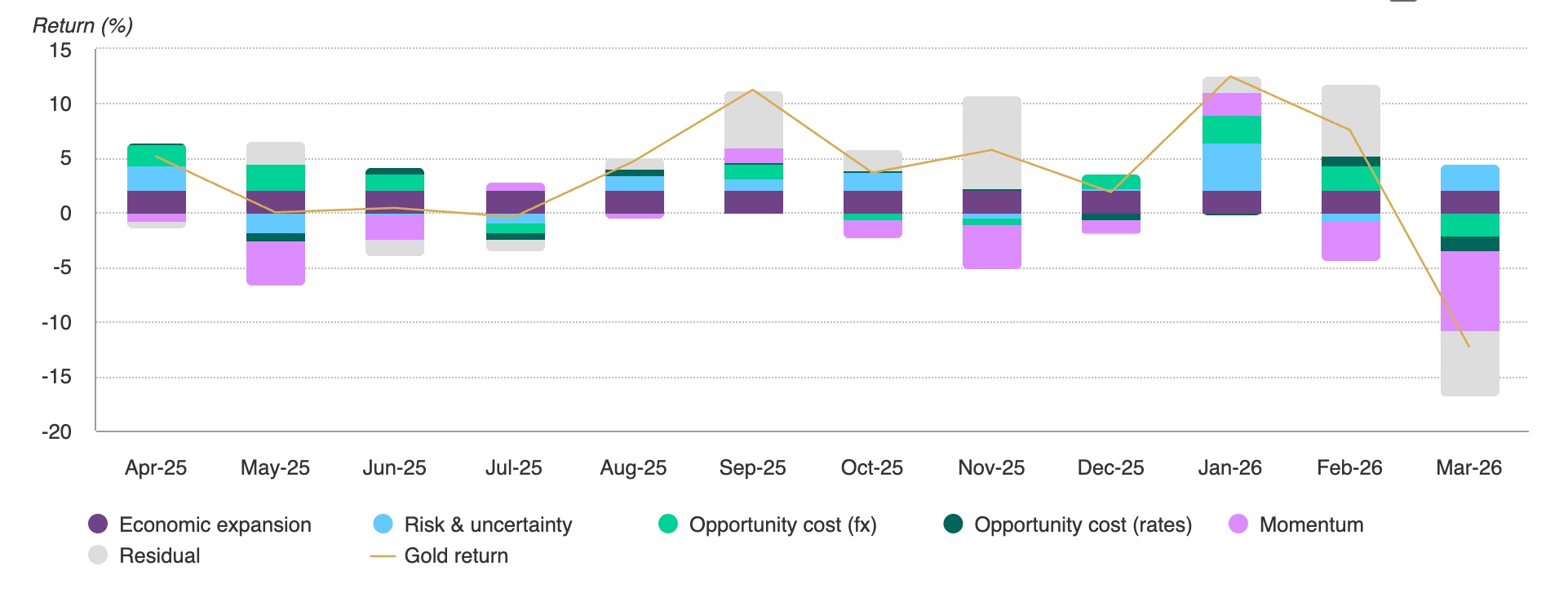1568x597 pixels.
Task: Click the purple Economic expansion legend dot
Action: [x=98, y=524]
